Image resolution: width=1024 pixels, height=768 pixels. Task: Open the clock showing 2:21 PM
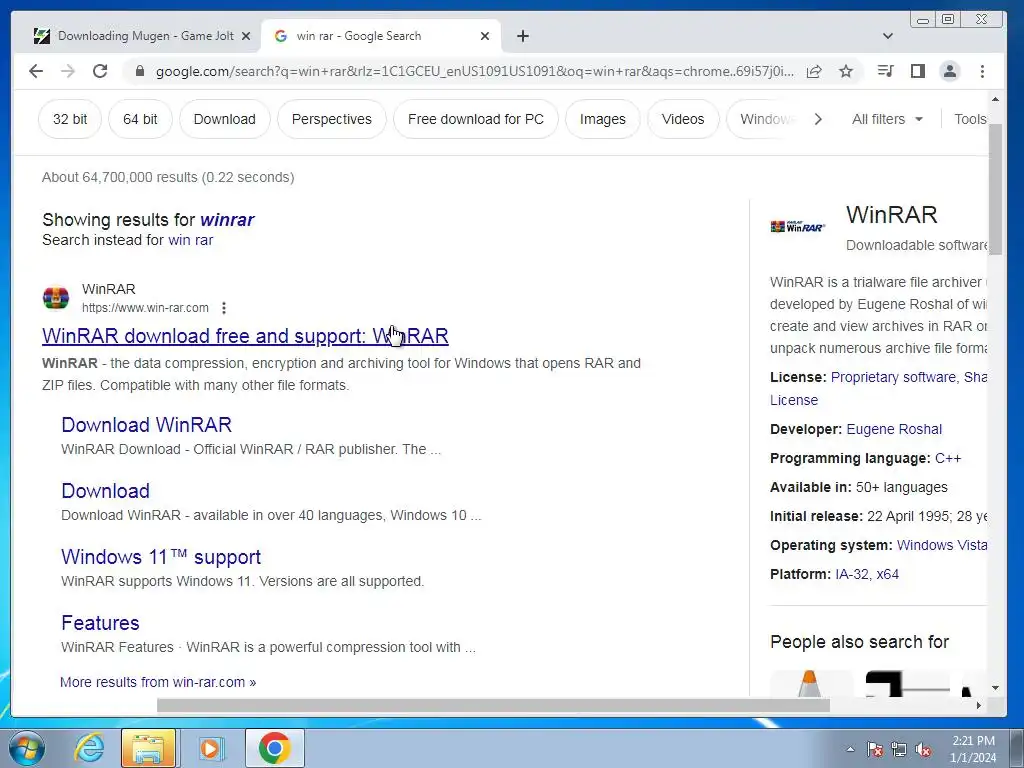[x=973, y=749]
